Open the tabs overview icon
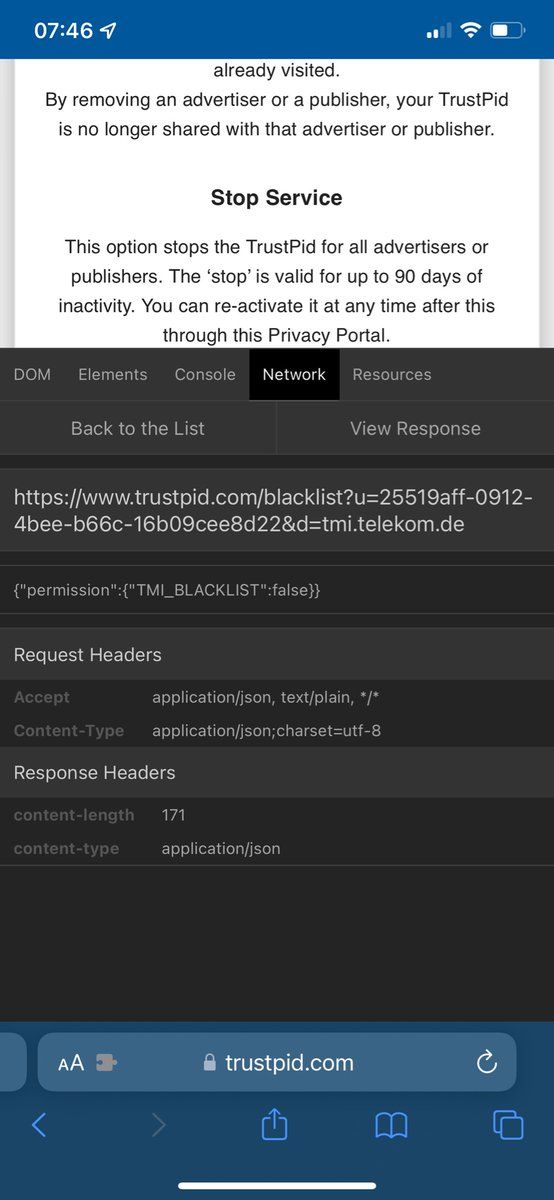 pos(508,1125)
